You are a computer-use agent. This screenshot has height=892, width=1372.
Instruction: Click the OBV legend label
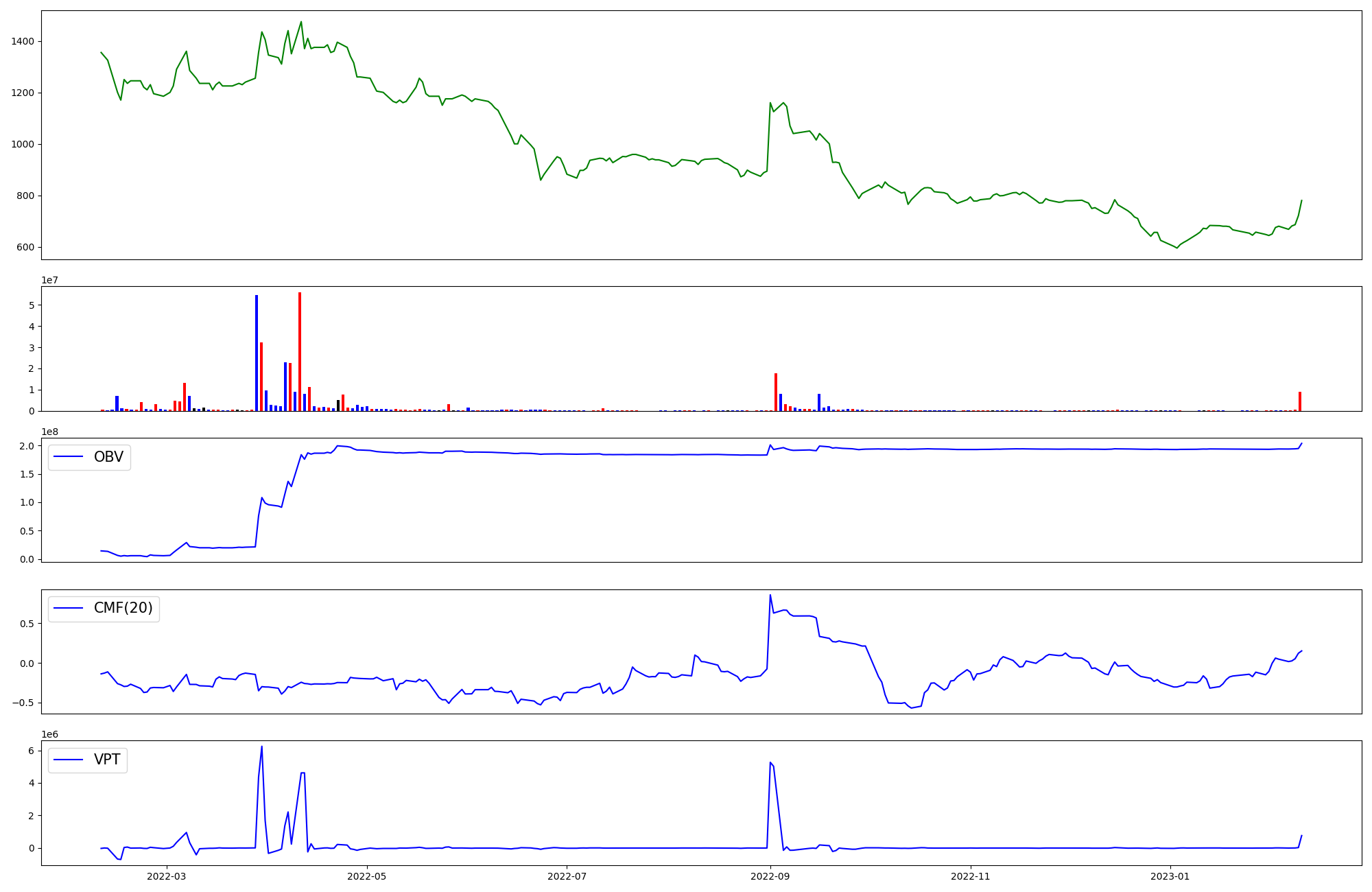point(108,457)
